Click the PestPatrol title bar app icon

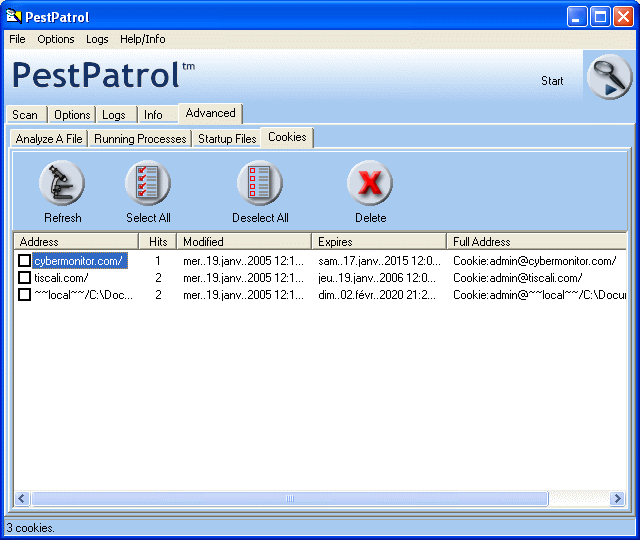[13, 17]
